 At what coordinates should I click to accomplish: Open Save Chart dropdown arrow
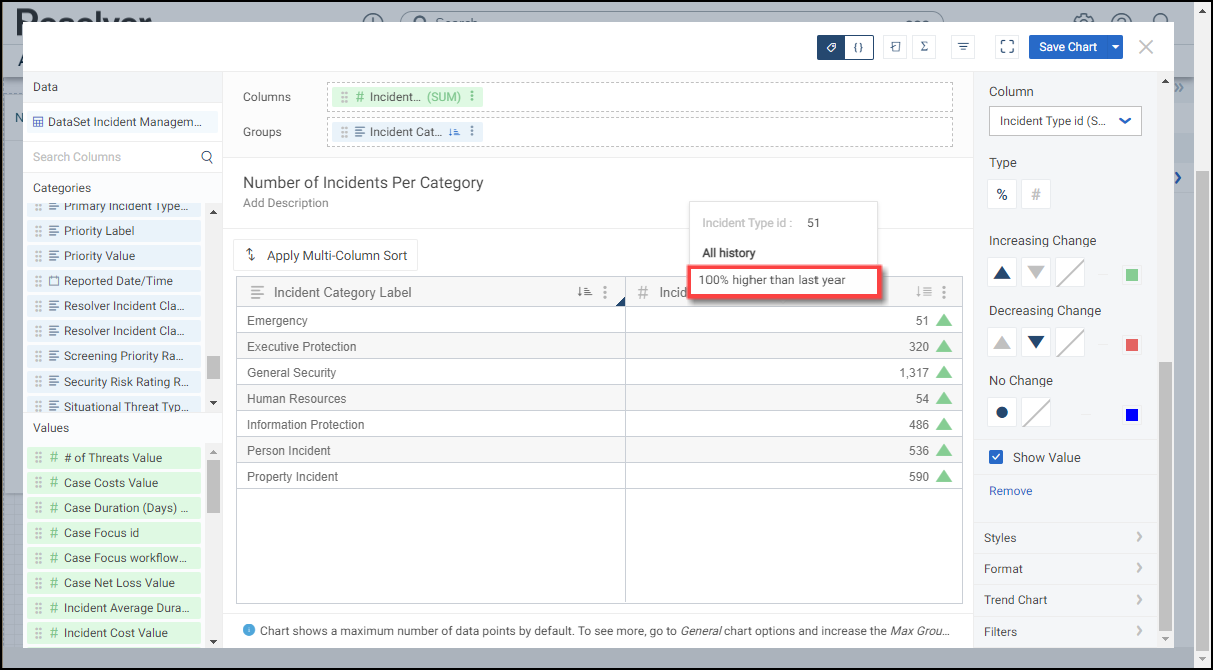[1116, 47]
